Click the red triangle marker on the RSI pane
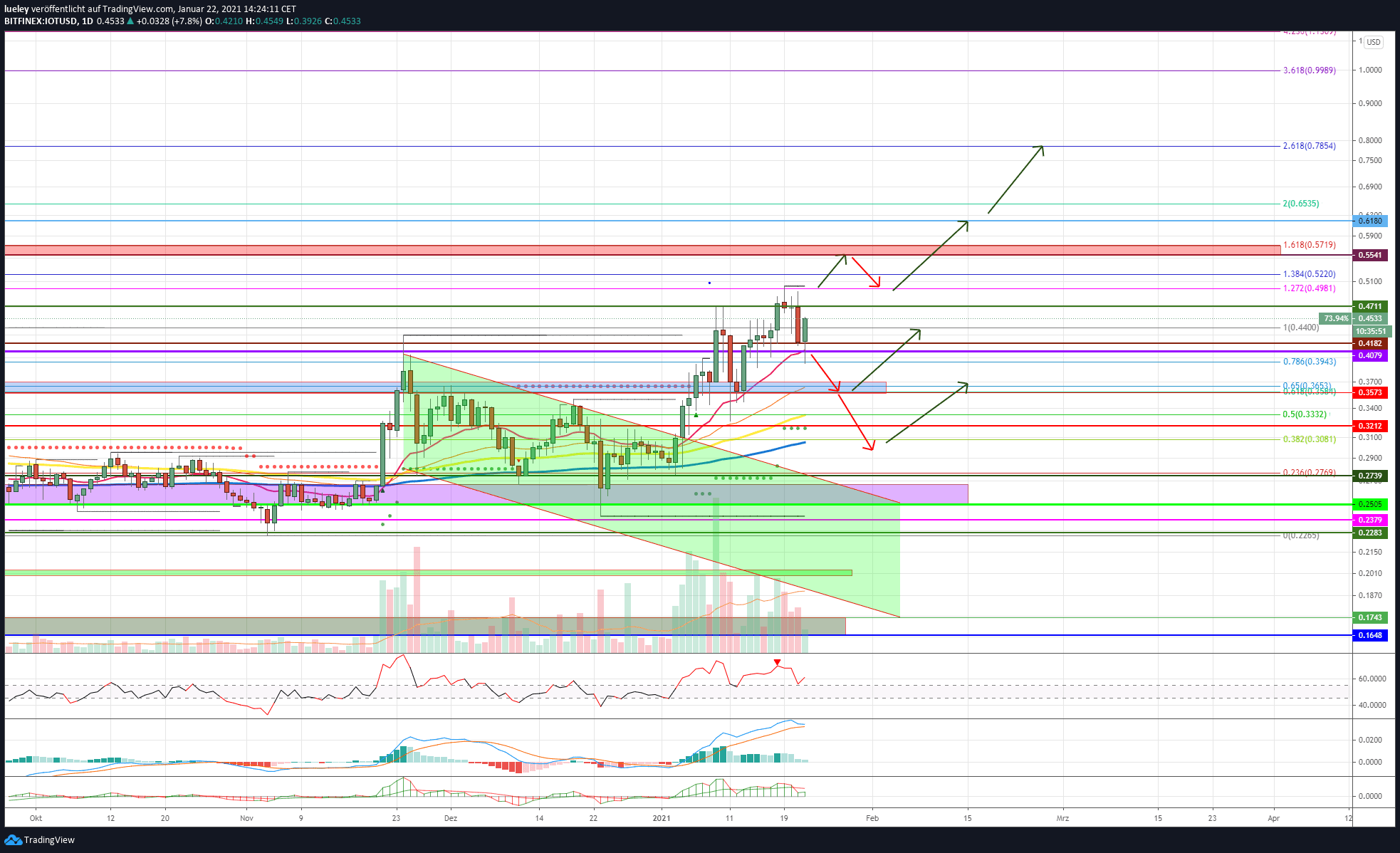1400x853 pixels. [777, 663]
